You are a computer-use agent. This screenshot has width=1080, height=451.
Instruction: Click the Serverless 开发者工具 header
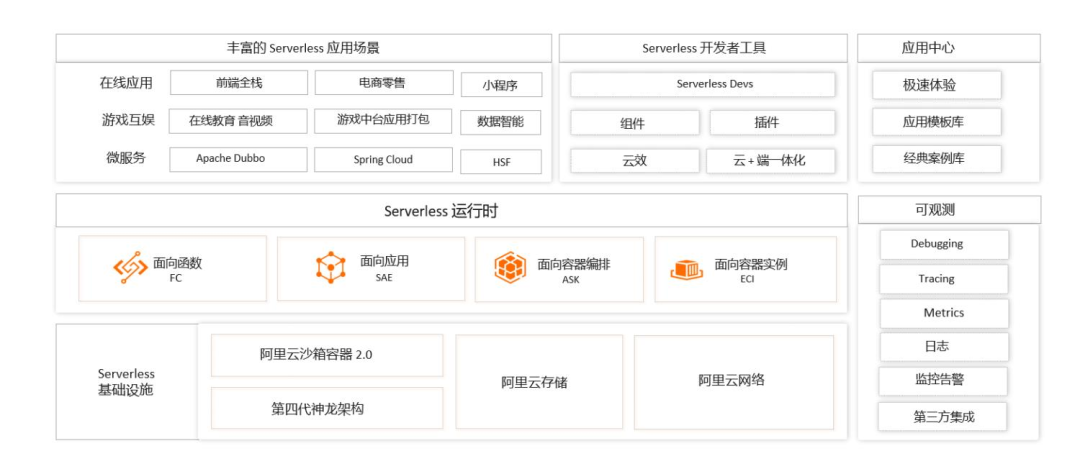tap(703, 48)
